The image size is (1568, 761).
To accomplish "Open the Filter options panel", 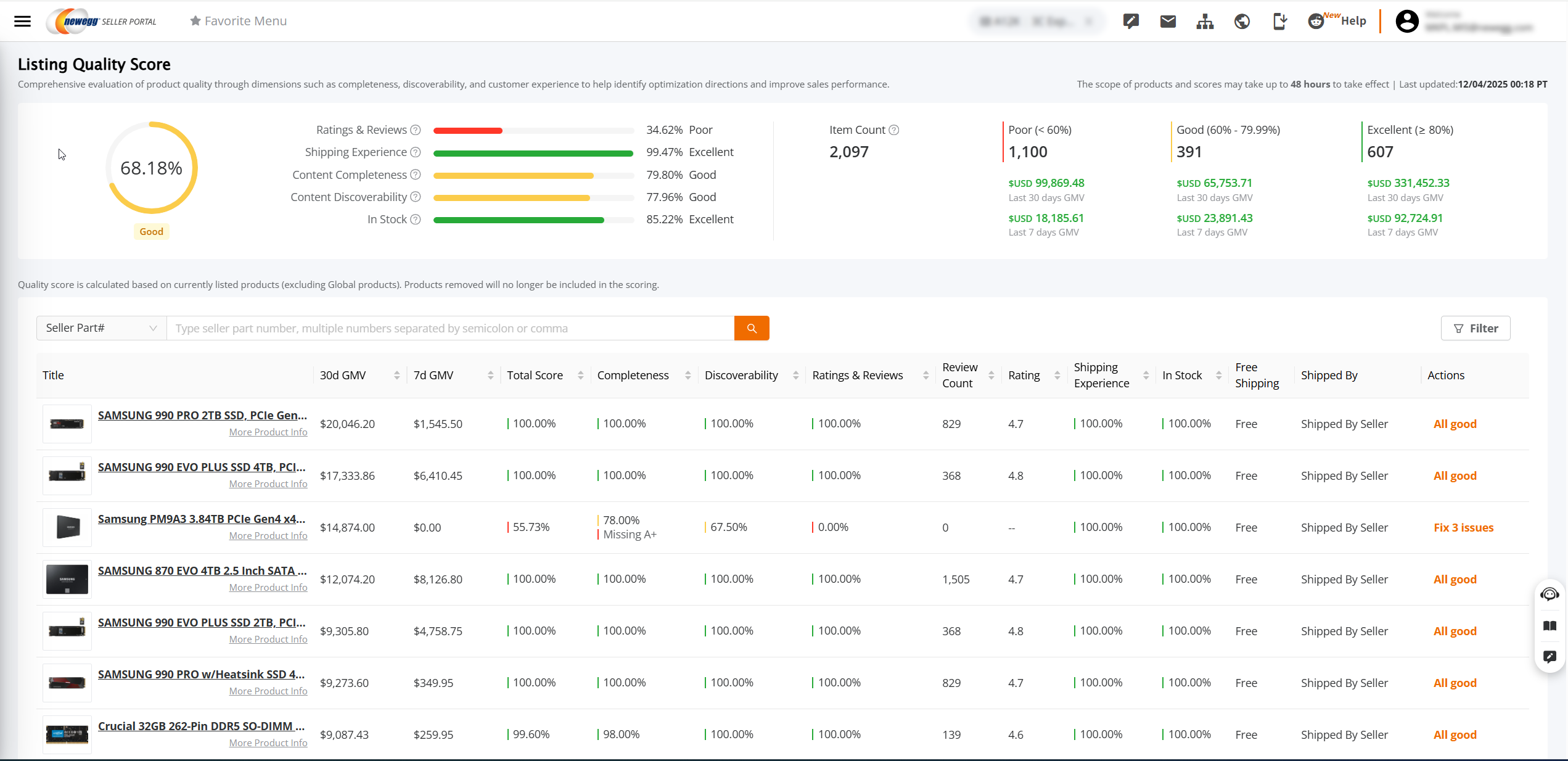I will 1476,328.
